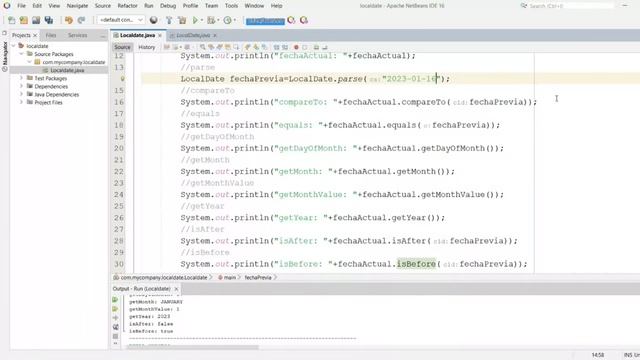Expand the Dependencies node

(x=22, y=86)
